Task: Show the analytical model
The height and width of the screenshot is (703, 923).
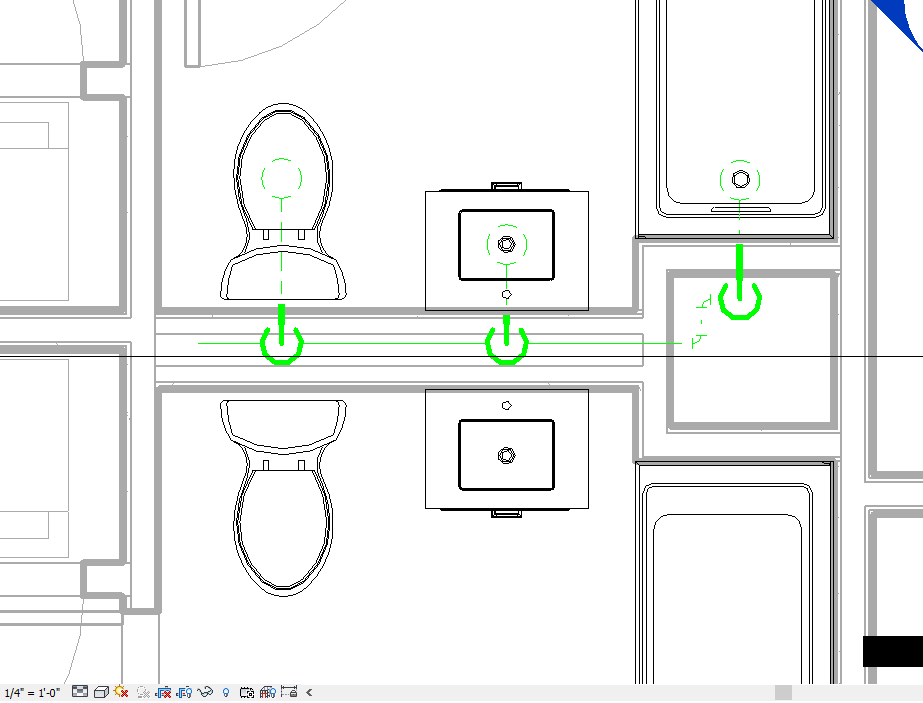Action: pyautogui.click(x=268, y=690)
